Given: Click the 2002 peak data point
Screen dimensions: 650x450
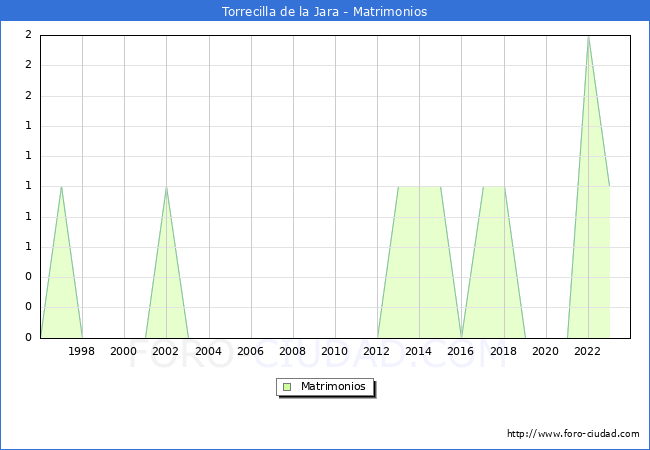Looking at the screenshot, I should pos(166,187).
